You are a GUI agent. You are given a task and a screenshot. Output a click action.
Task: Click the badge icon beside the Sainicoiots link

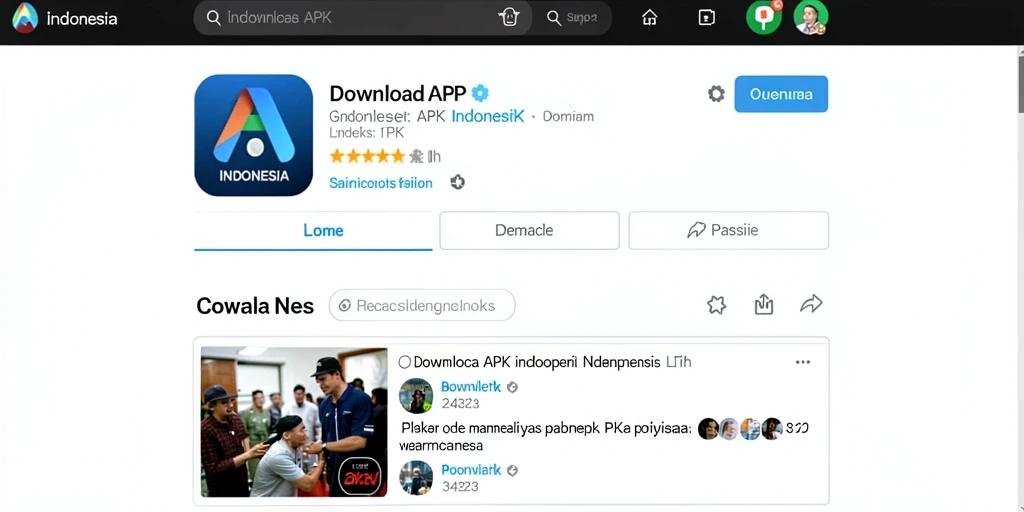tap(458, 182)
